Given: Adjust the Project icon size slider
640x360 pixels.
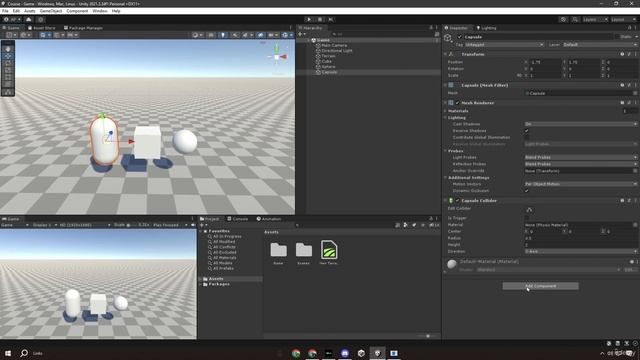Looking at the screenshot, I should [x=427, y=336].
